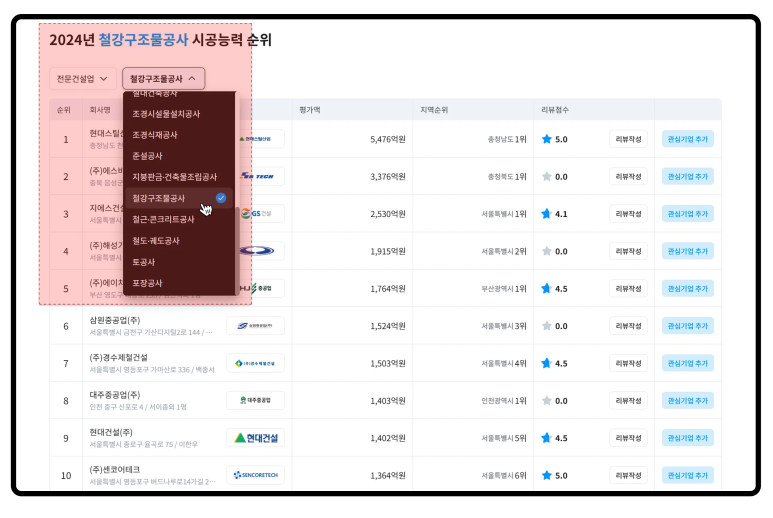Click 관심기업 추가 in the 2,530억원 row

(x=688, y=214)
